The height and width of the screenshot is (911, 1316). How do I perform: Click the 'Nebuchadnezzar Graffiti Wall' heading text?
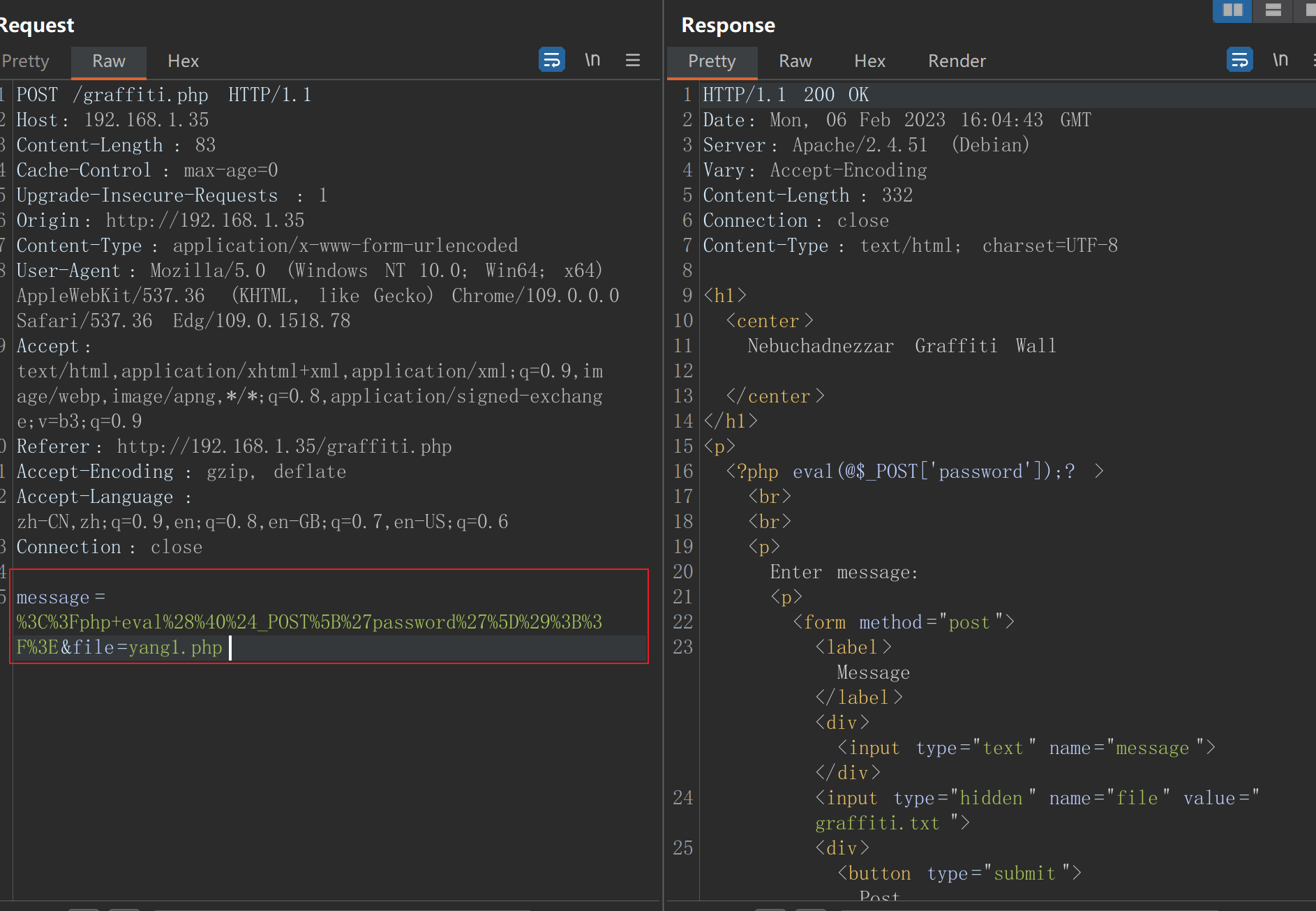pyautogui.click(x=902, y=346)
